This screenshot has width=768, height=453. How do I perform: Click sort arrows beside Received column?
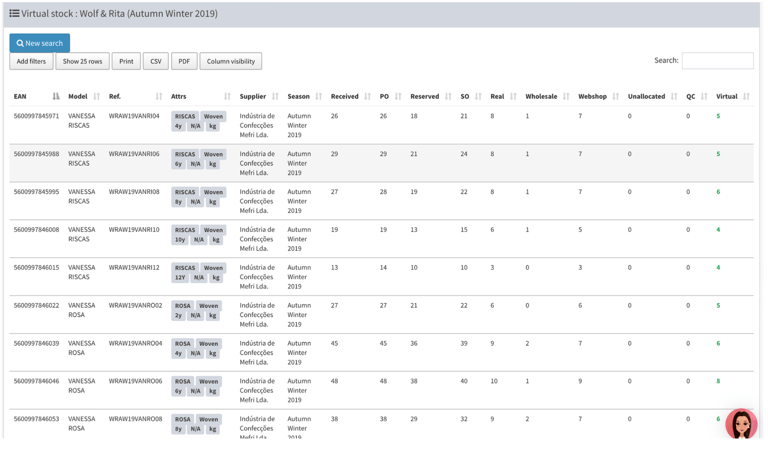[367, 97]
